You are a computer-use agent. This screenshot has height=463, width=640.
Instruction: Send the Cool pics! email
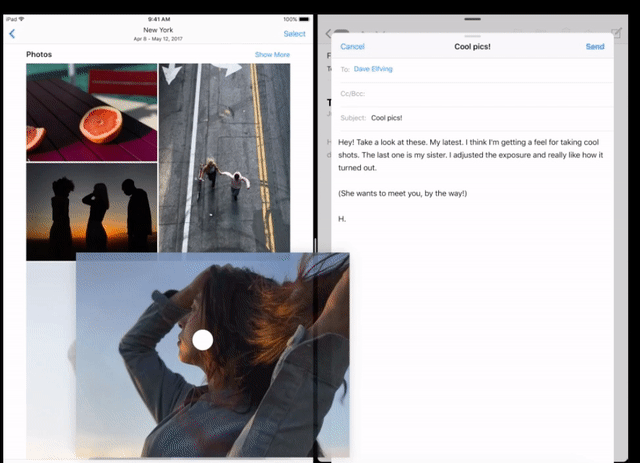tap(595, 47)
